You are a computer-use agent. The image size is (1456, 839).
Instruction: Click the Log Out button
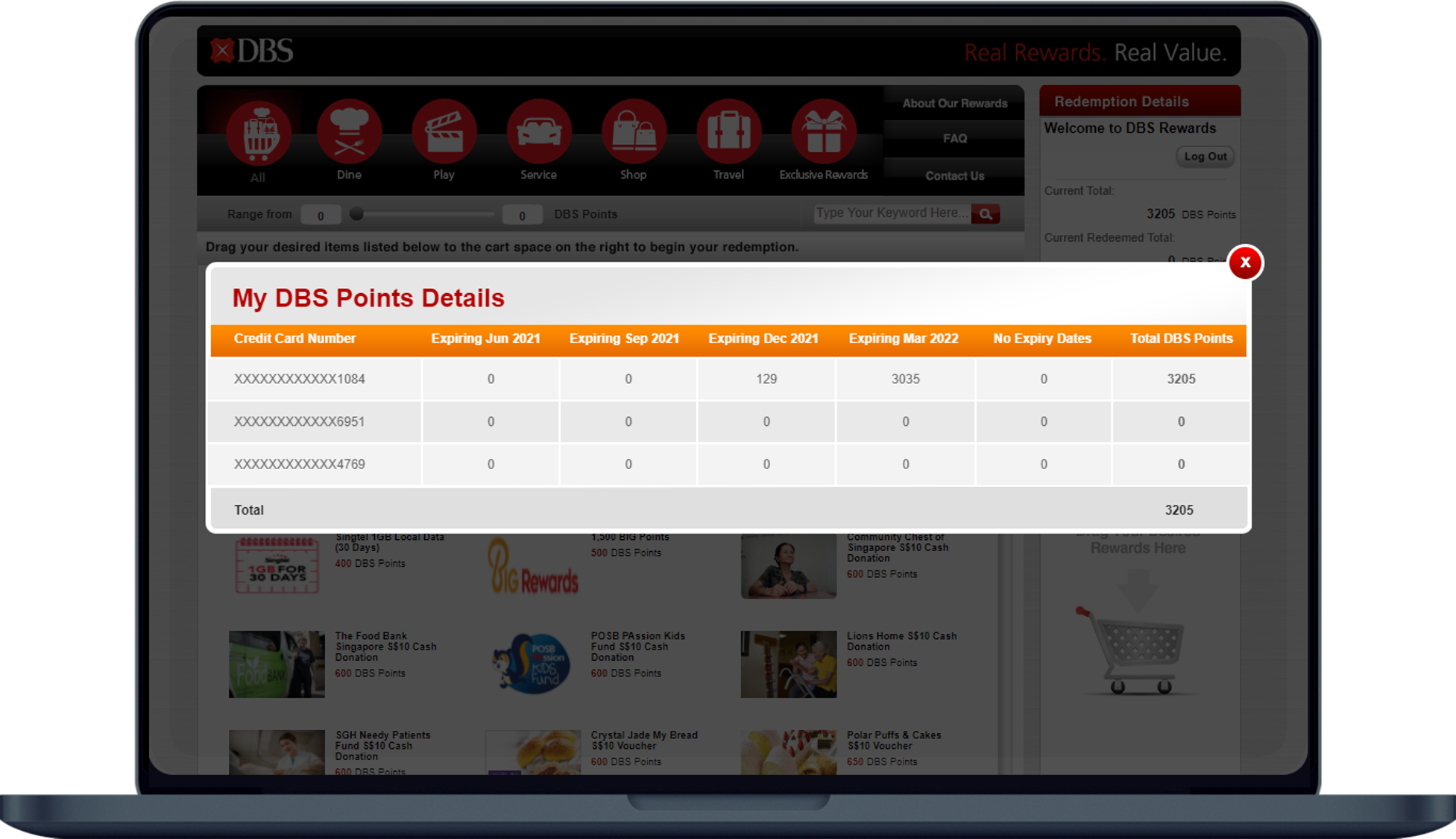click(x=1205, y=157)
